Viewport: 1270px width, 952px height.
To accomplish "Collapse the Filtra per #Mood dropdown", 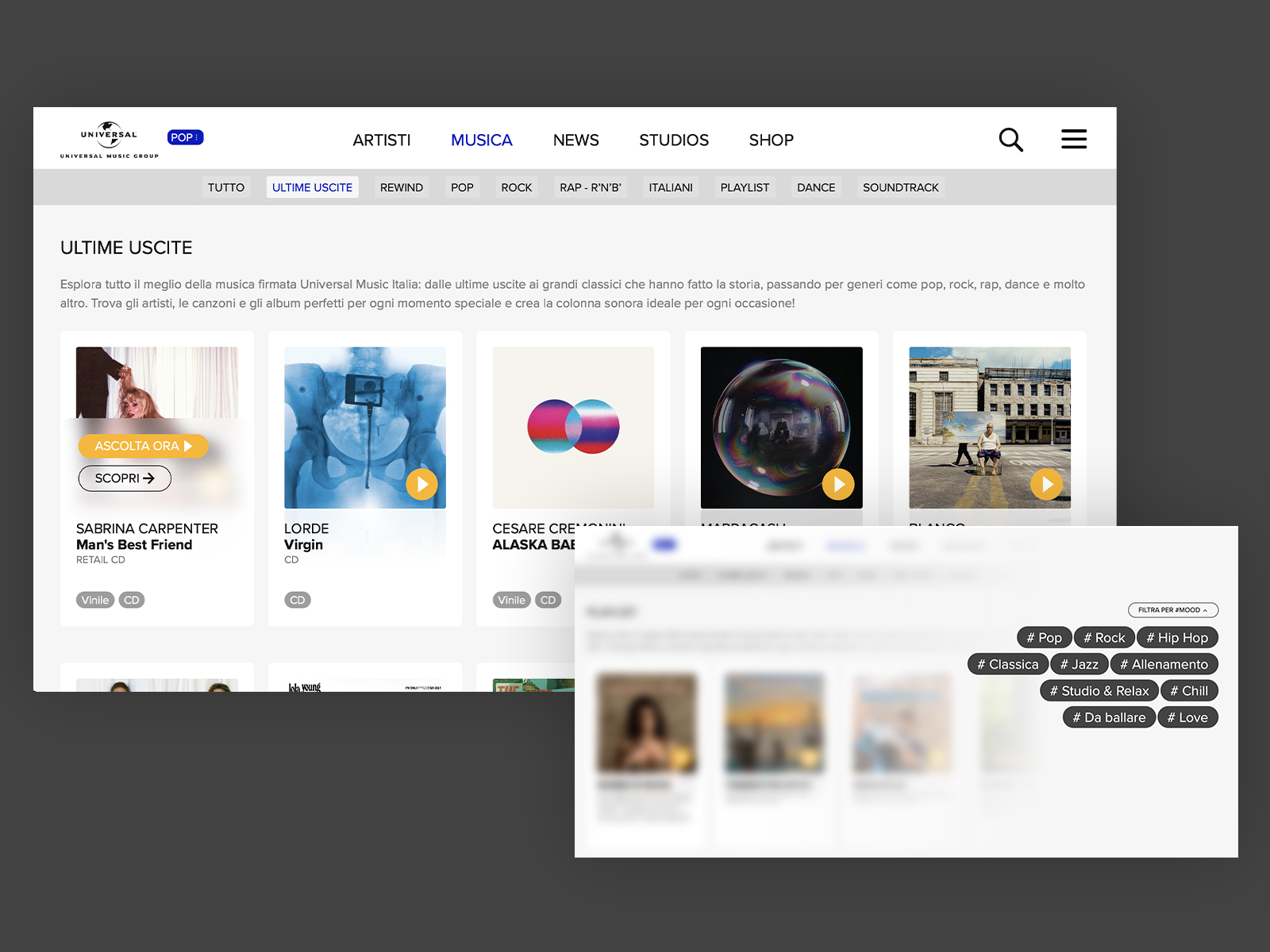I will point(1172,610).
